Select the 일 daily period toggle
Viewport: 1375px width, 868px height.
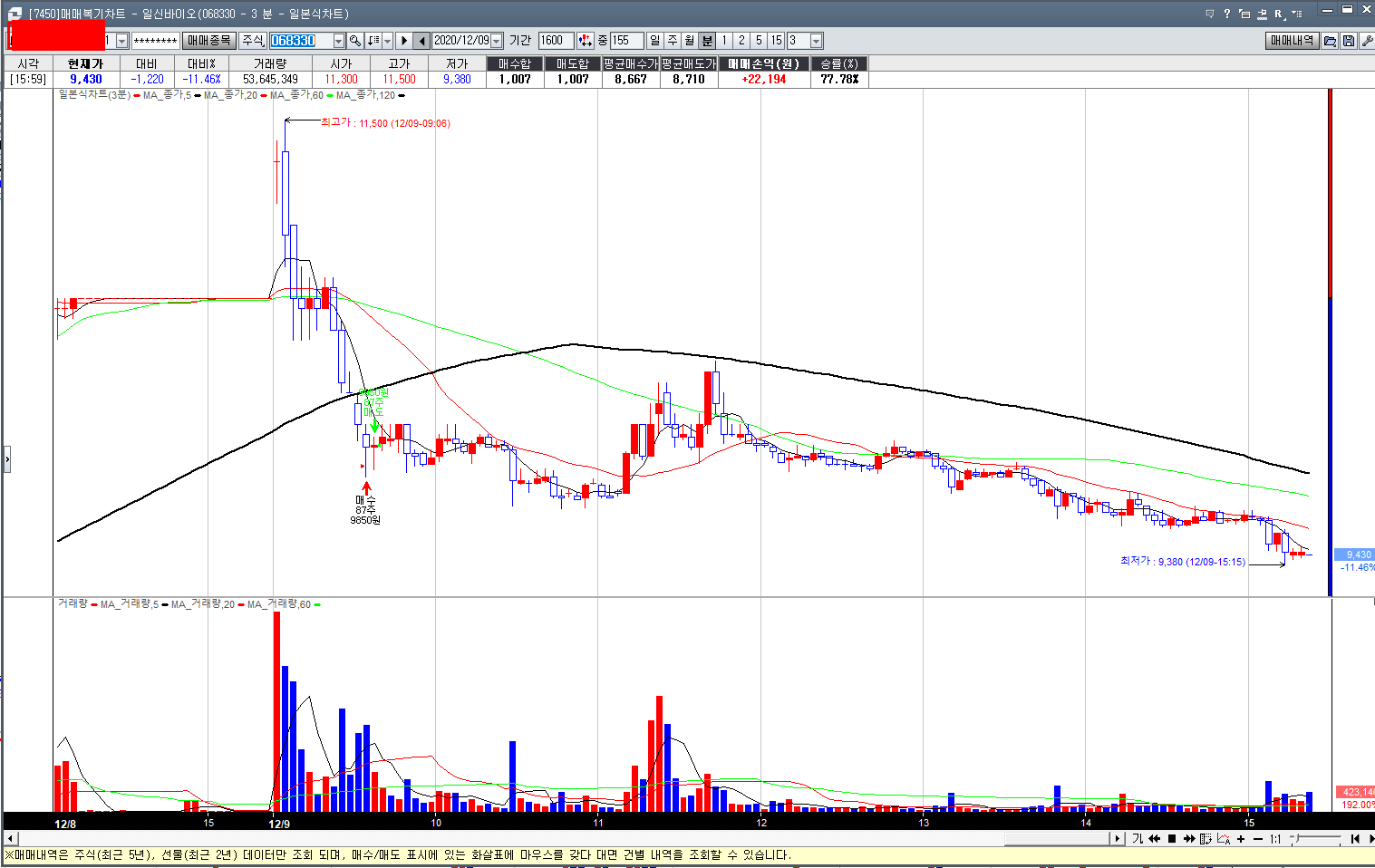[x=655, y=41]
